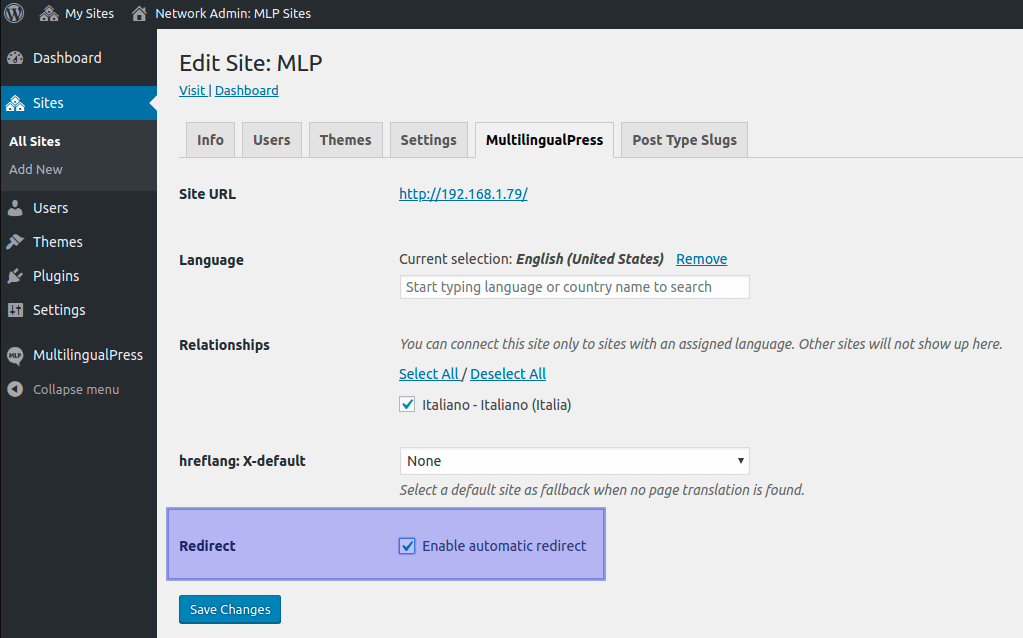Viewport: 1023px width, 638px height.
Task: Switch to the Themes tab
Action: tap(345, 140)
